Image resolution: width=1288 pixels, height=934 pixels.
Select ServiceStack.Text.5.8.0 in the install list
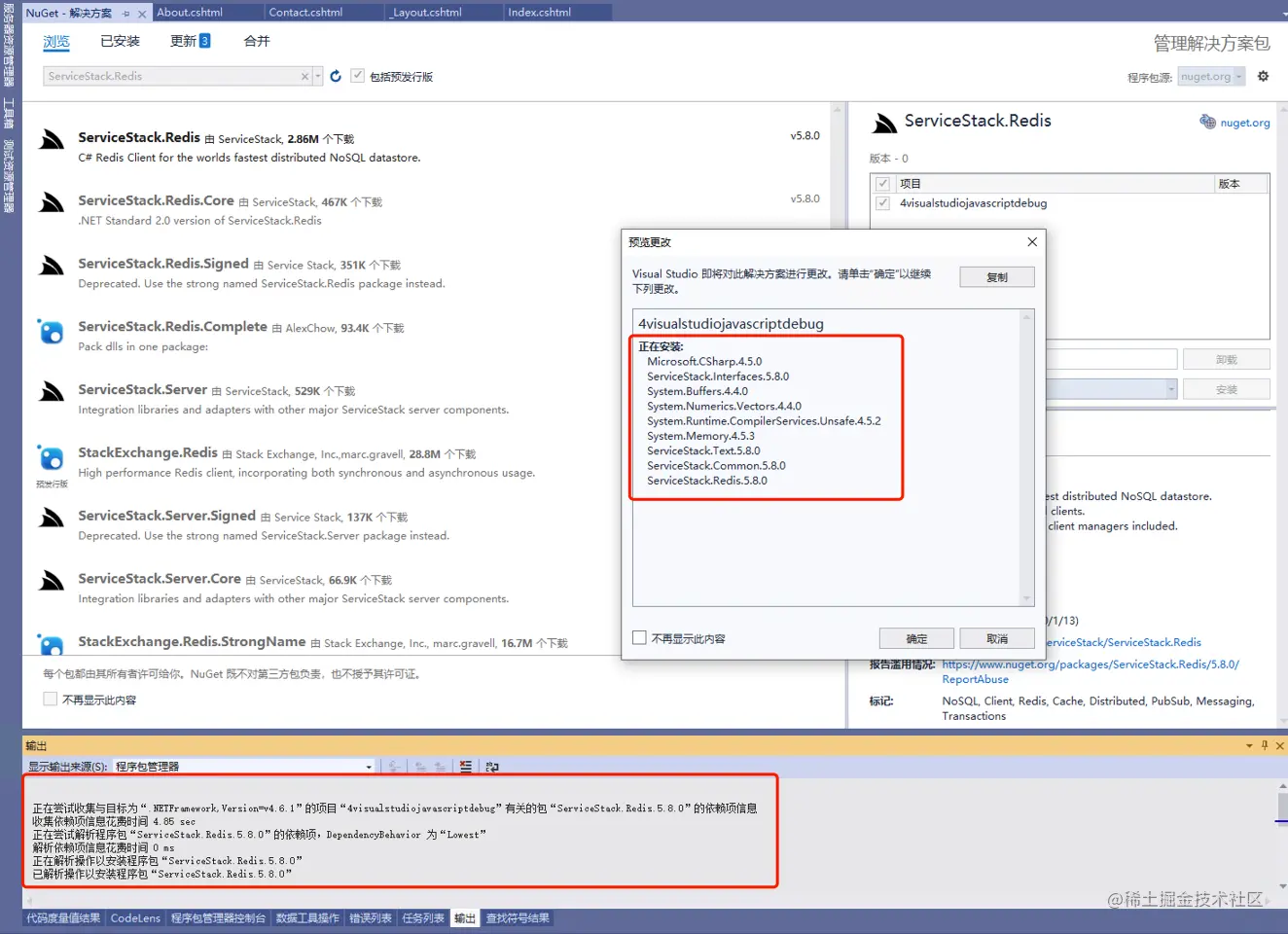pos(703,450)
